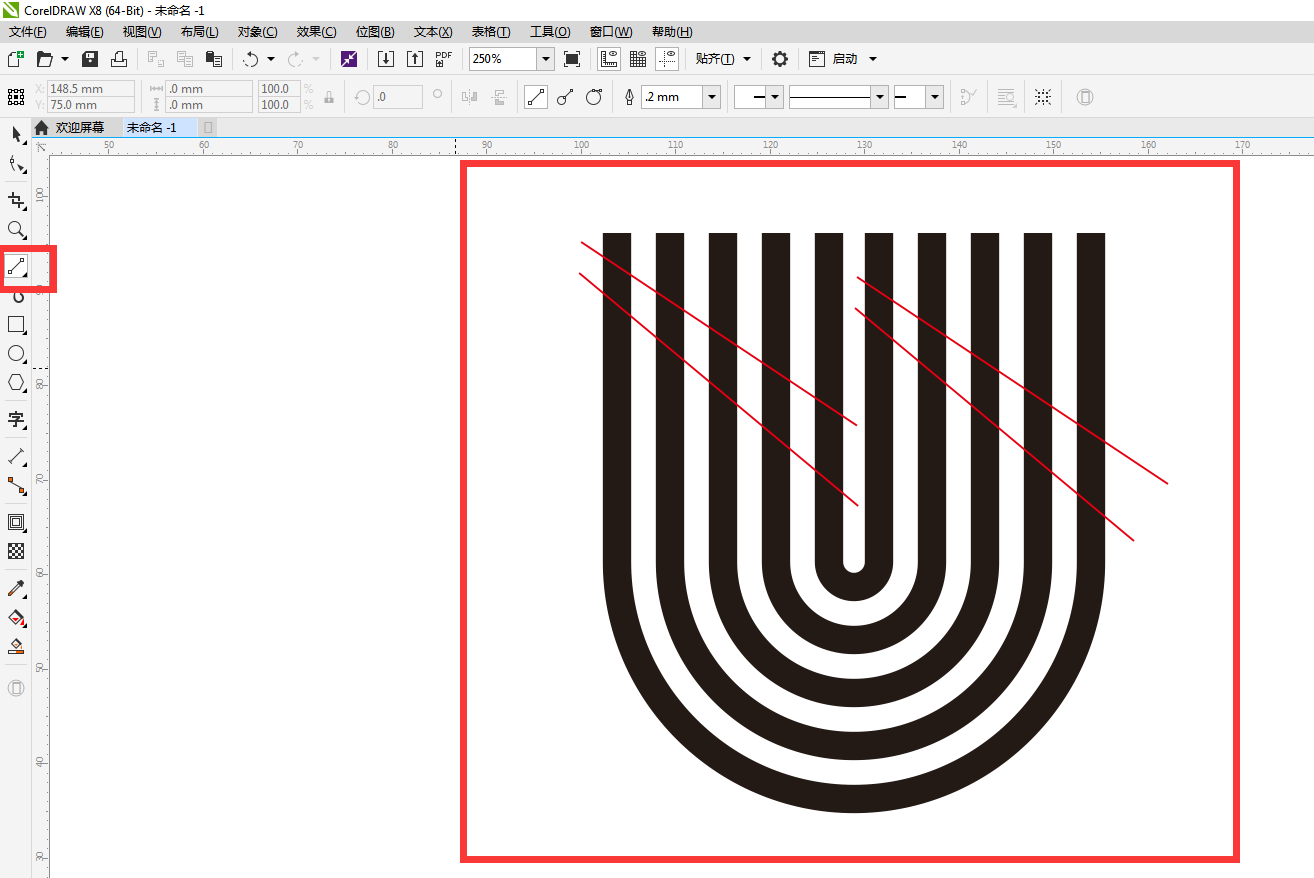Open the zoom level 250% dropdown

point(545,59)
